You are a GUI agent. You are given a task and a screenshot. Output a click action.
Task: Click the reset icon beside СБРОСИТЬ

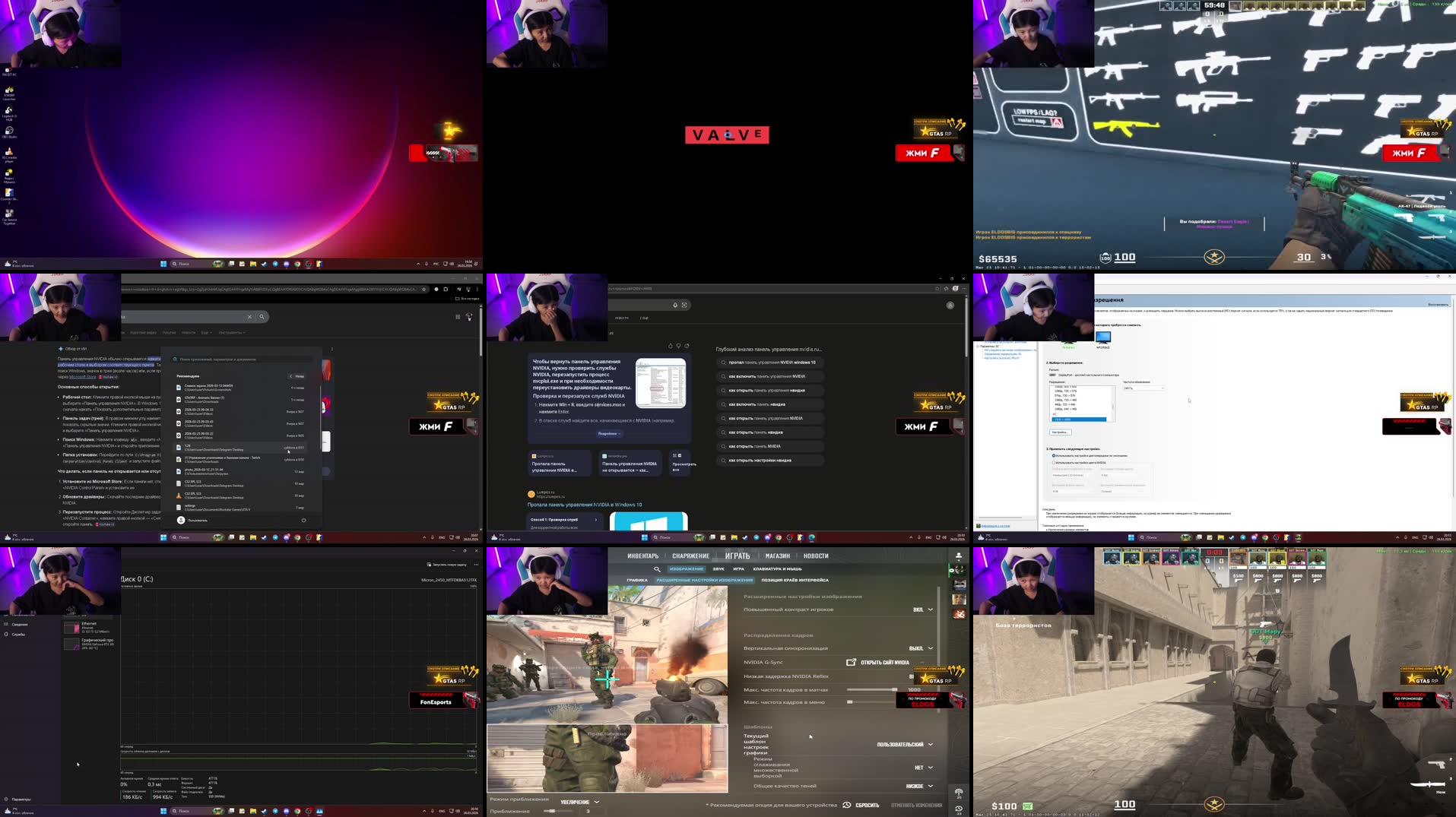point(846,805)
